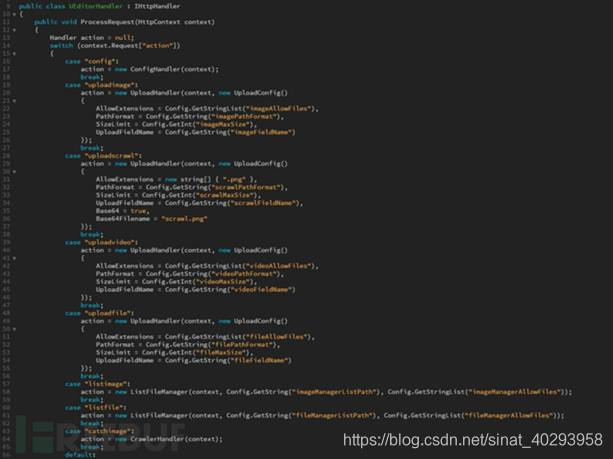Click the "imageMaxSize" string
Screen dimensions: 613x459
[x=223, y=124]
